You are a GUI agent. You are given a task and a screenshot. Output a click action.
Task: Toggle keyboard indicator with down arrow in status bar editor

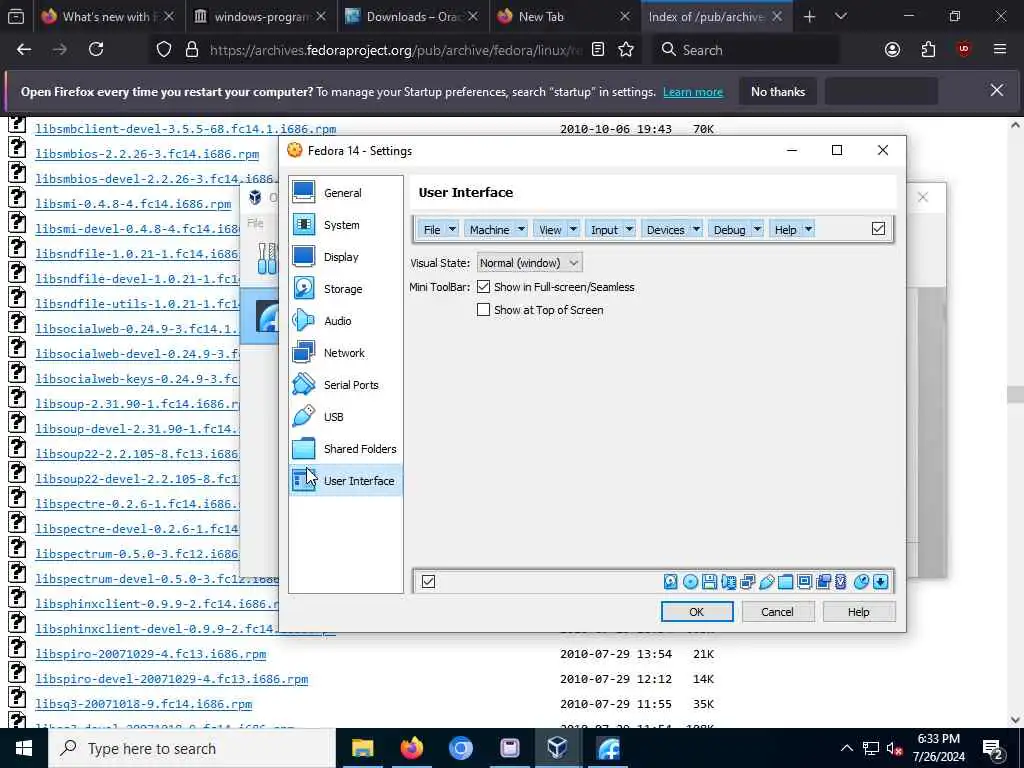coord(880,582)
